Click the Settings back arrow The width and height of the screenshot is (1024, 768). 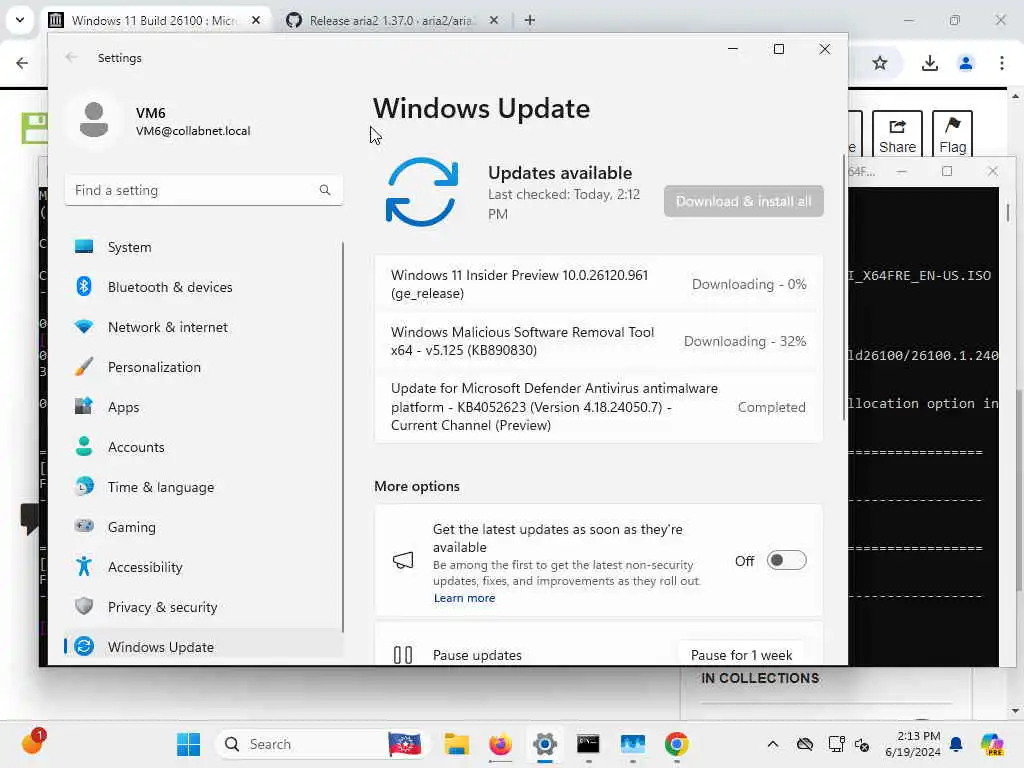[71, 57]
